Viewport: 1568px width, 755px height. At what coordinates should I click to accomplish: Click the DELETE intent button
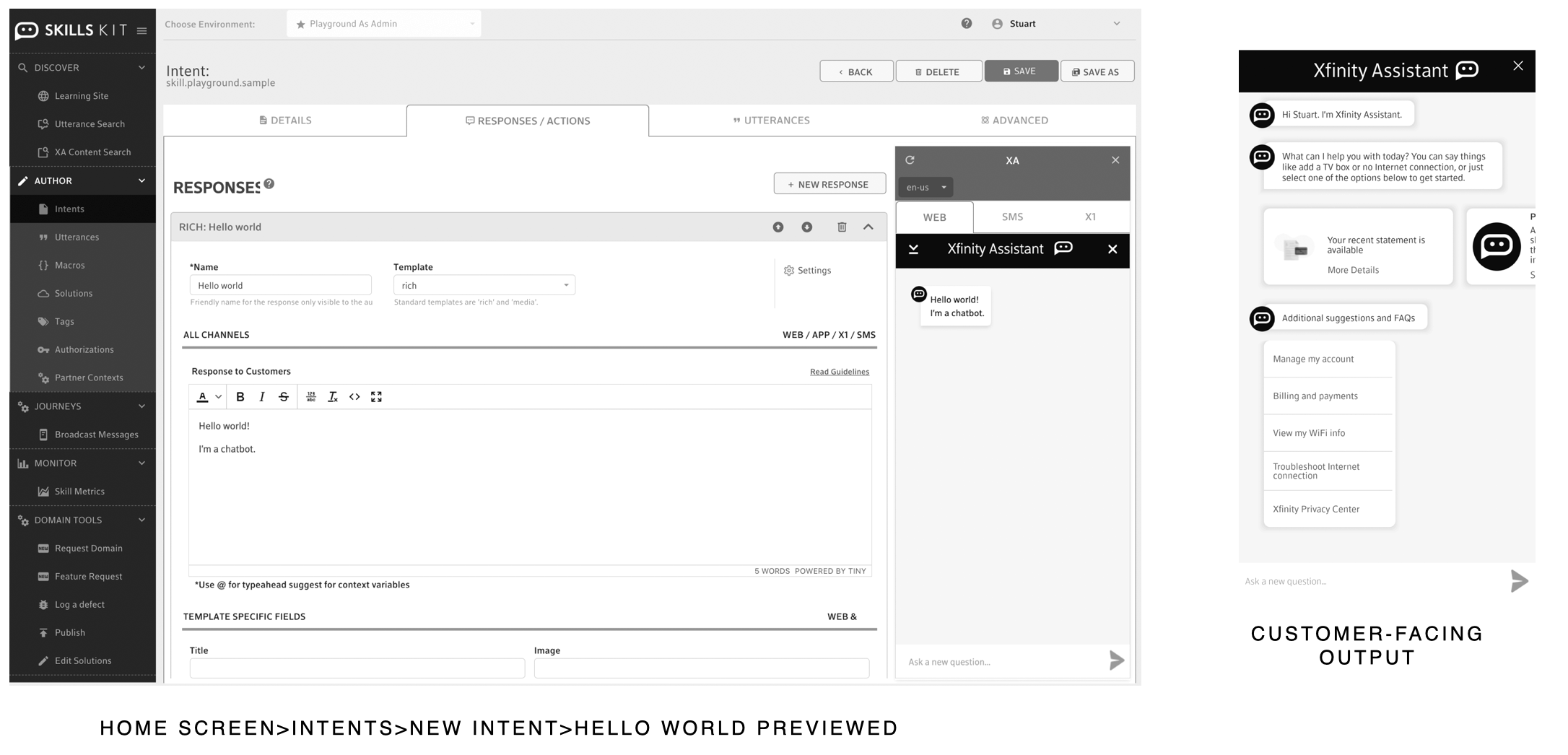click(x=938, y=71)
